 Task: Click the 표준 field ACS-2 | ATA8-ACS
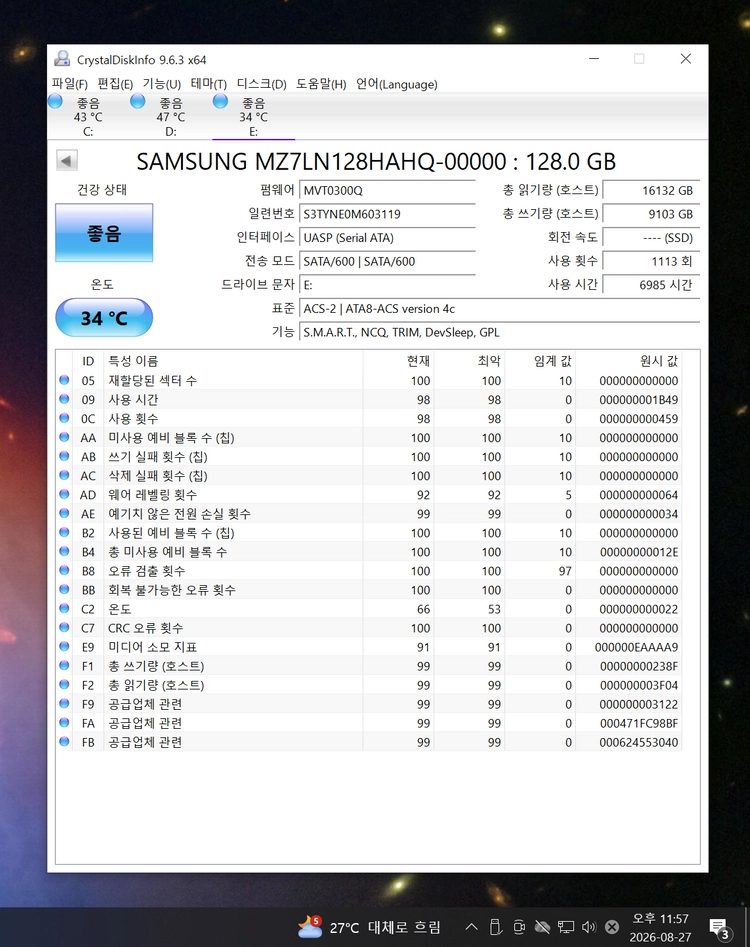[x=499, y=309]
